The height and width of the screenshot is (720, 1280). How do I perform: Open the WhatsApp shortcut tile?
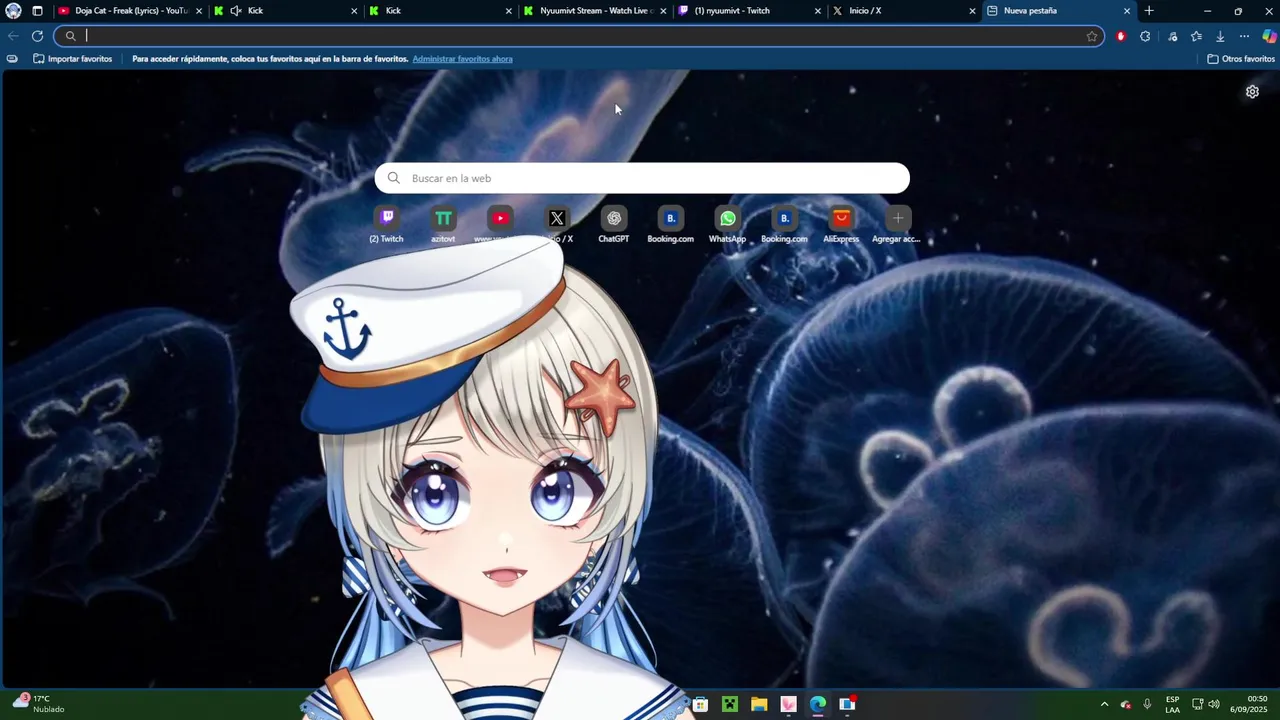[727, 225]
